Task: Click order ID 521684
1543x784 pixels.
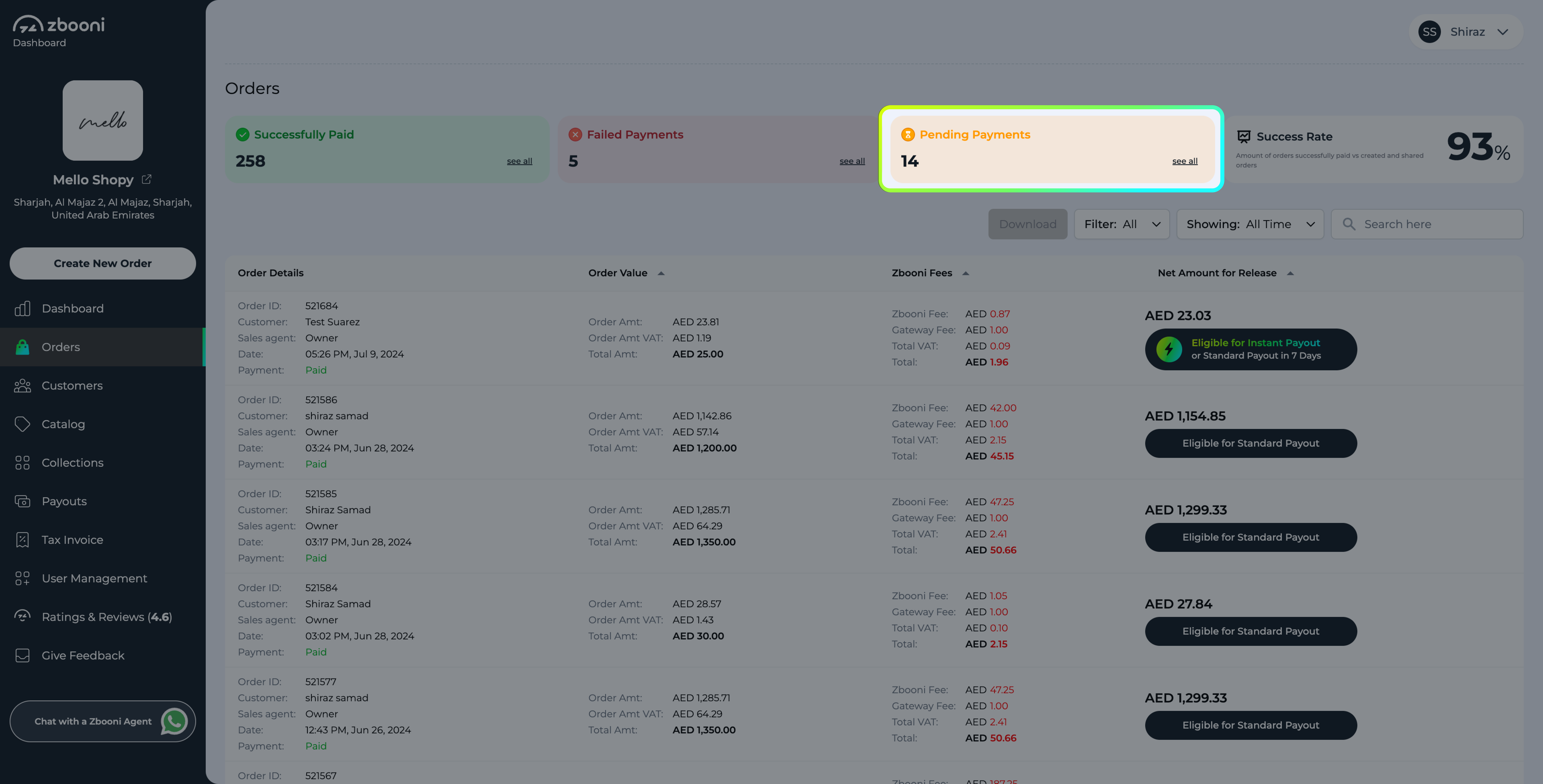Action: point(322,306)
